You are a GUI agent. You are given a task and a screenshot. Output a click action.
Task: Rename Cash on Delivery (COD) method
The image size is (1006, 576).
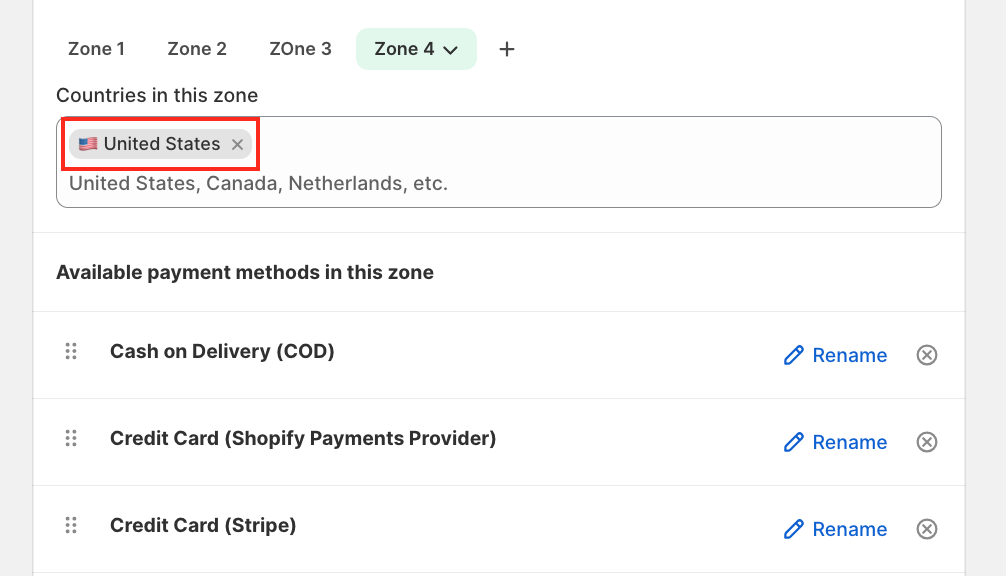pos(836,355)
